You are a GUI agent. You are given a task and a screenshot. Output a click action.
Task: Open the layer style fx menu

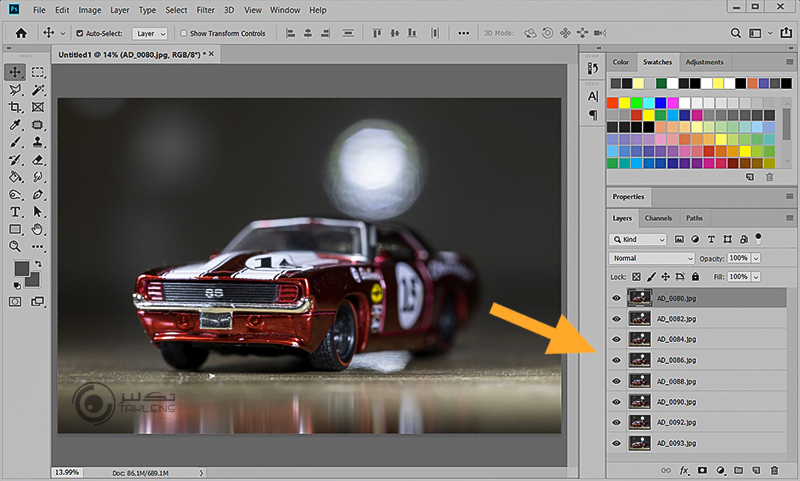tap(685, 469)
